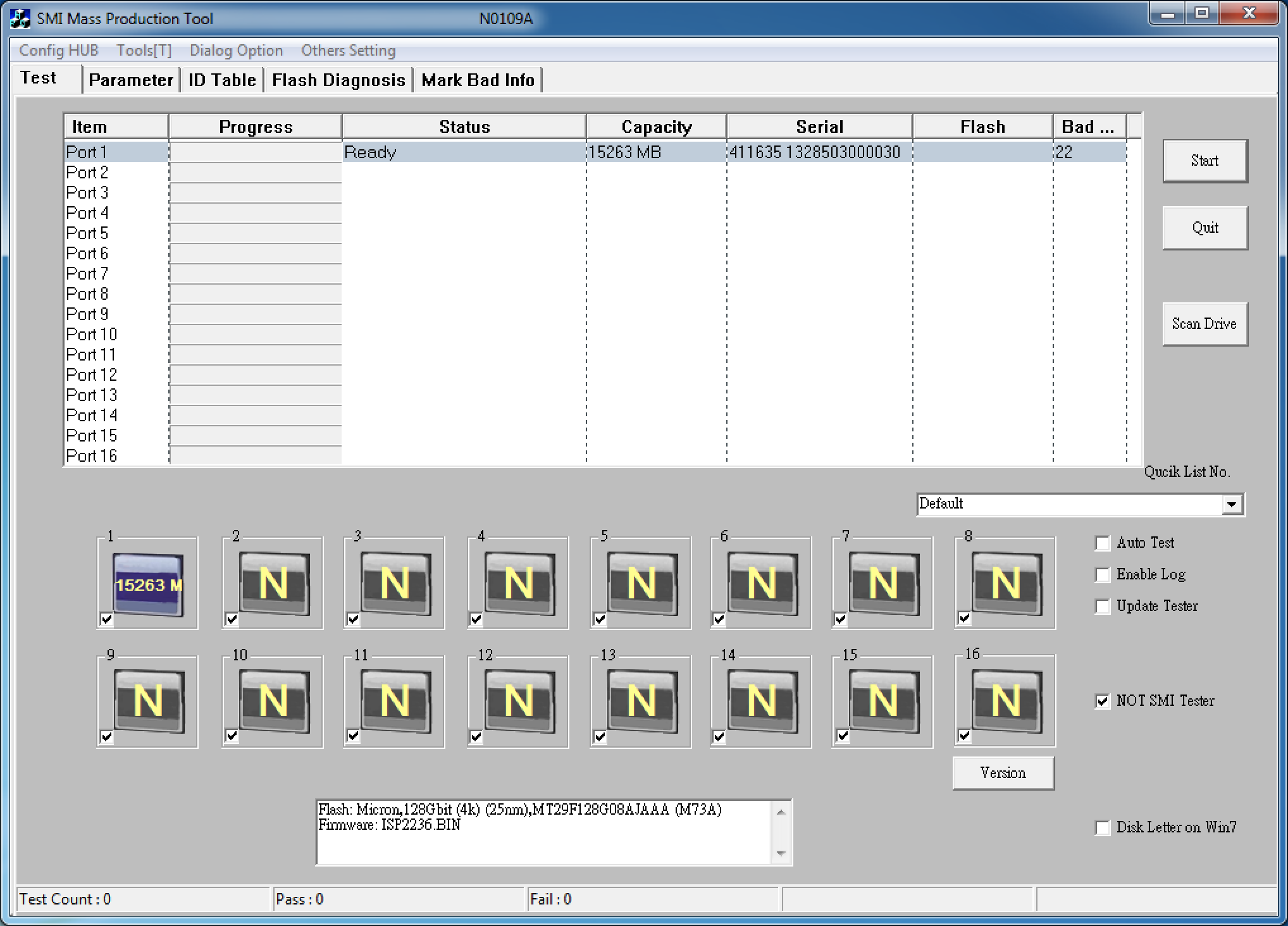Click the Flash column header
Viewport: 1288px width, 926px height.
pos(983,127)
